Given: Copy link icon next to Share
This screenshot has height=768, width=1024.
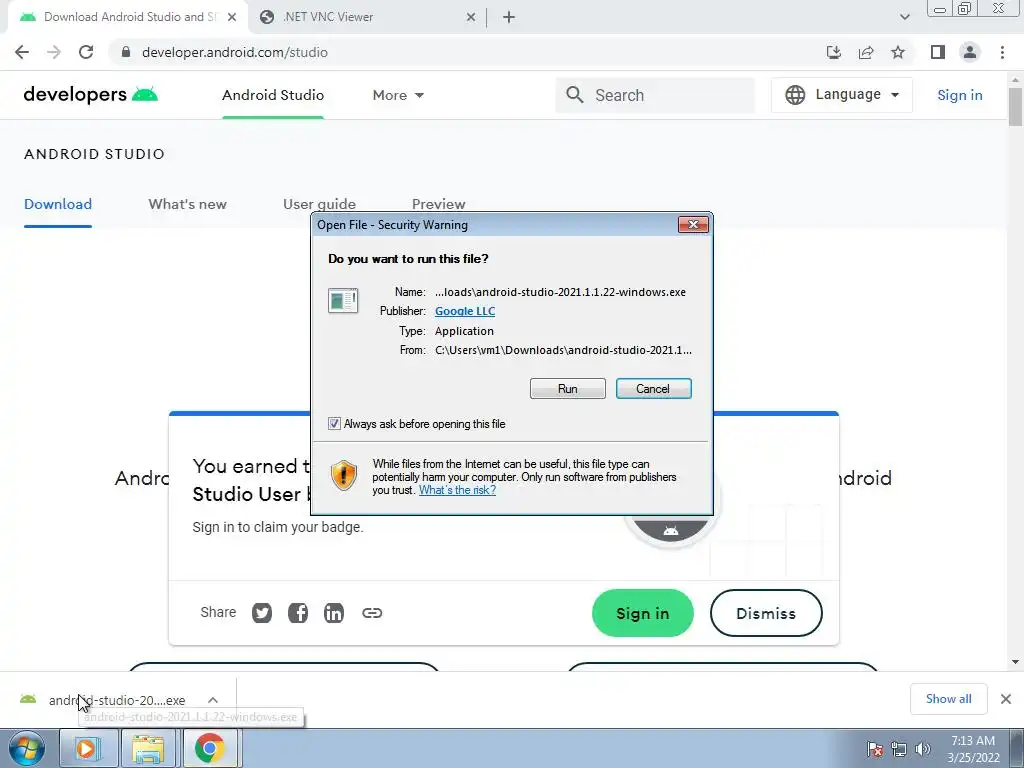Looking at the screenshot, I should pyautogui.click(x=372, y=613).
